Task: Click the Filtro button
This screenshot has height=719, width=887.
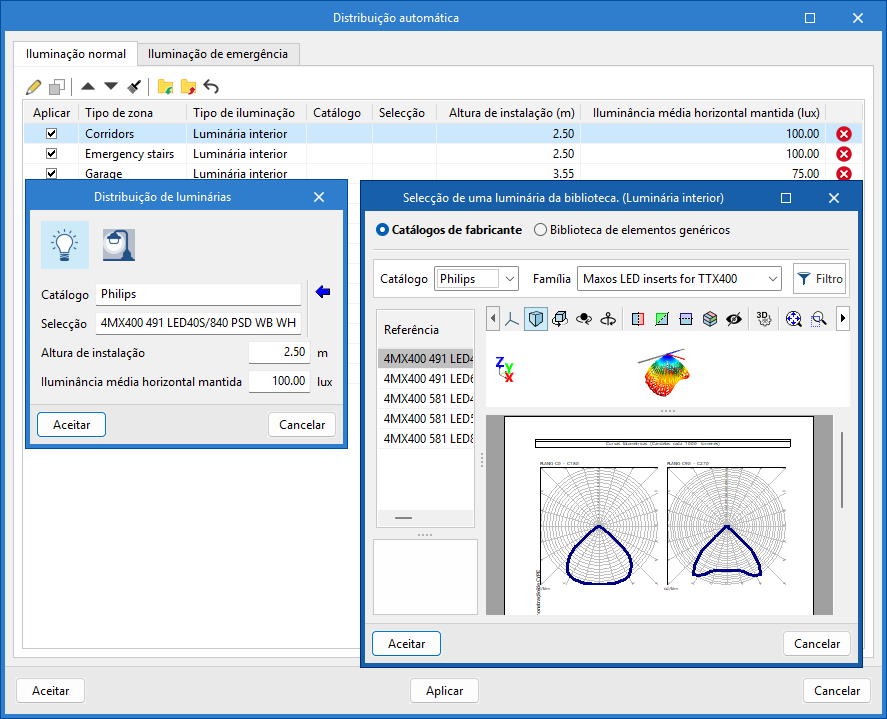Action: (x=820, y=279)
